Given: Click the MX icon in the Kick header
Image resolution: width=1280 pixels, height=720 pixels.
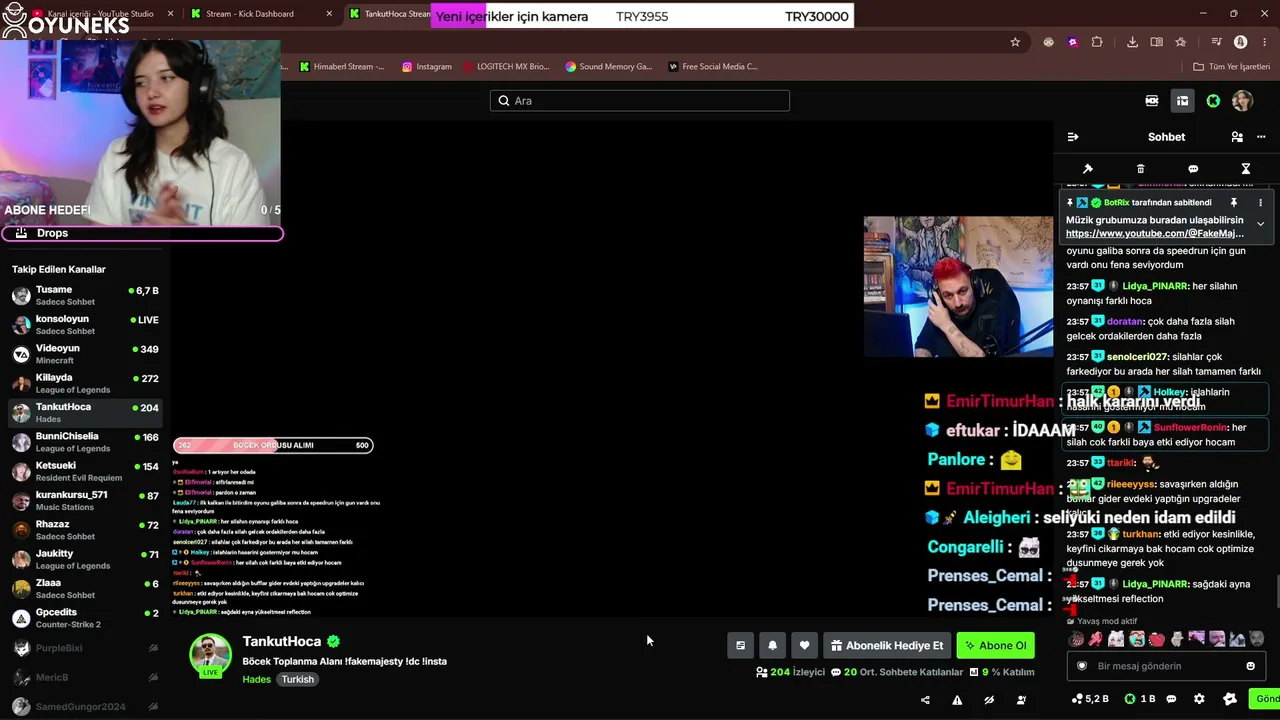Looking at the screenshot, I should [1152, 101].
